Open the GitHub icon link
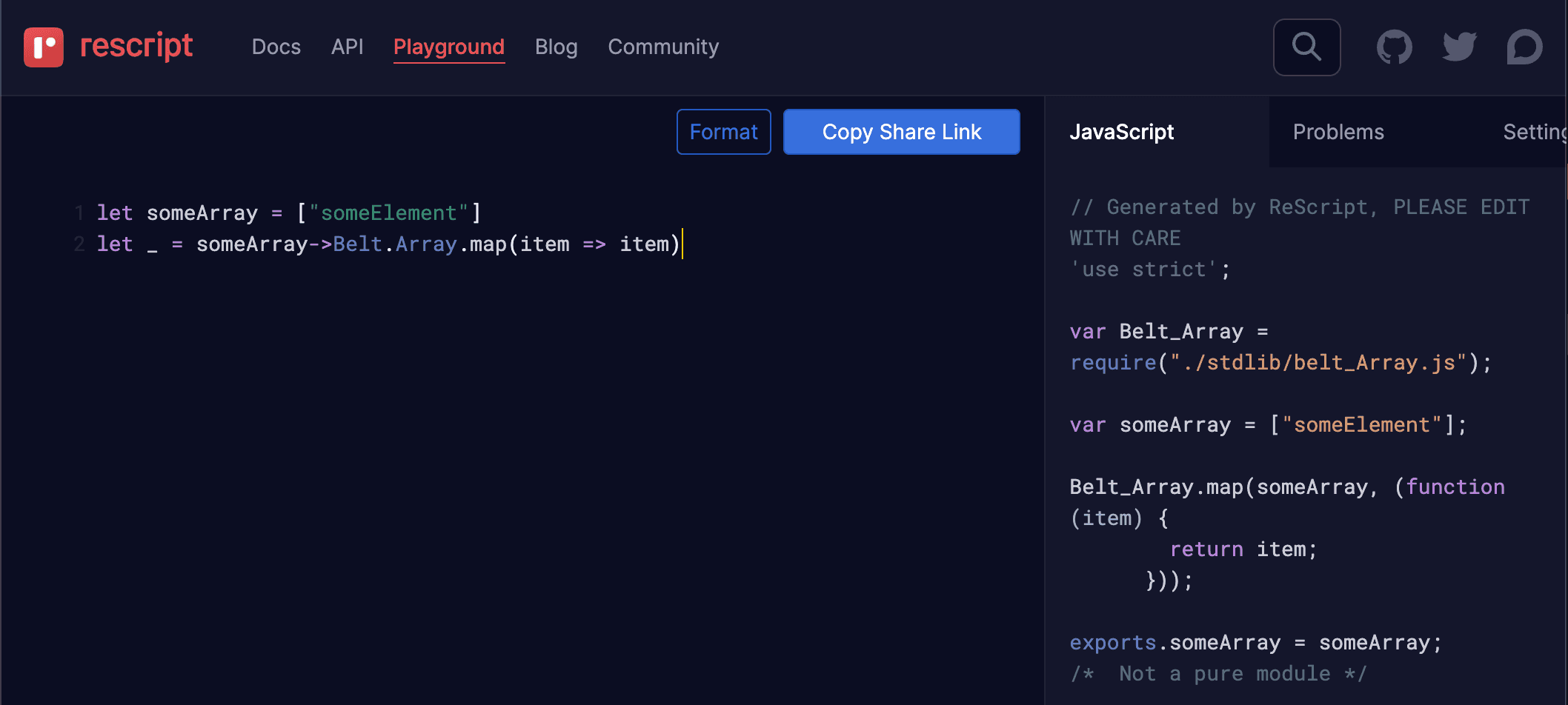 point(1394,47)
